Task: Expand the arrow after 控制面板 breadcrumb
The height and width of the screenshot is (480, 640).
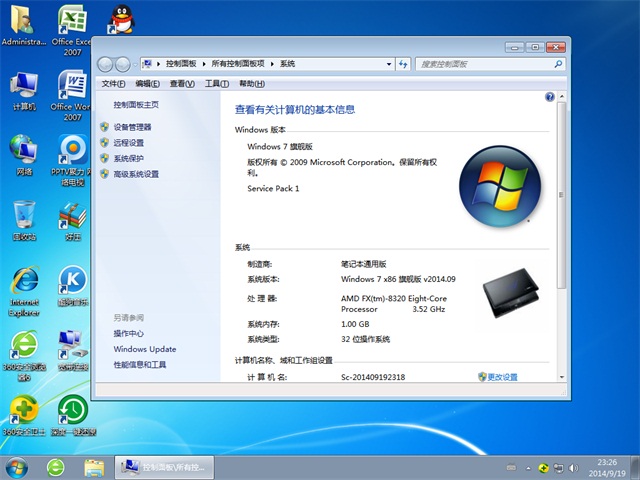Action: point(204,64)
